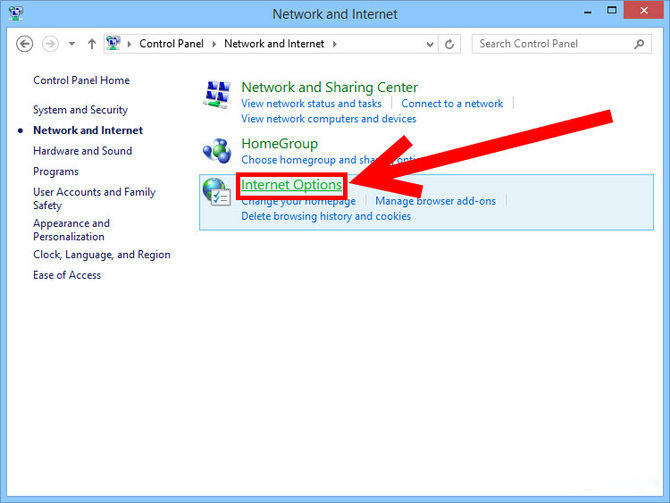The width and height of the screenshot is (670, 503).
Task: Go up one level with up arrow
Action: [x=91, y=44]
